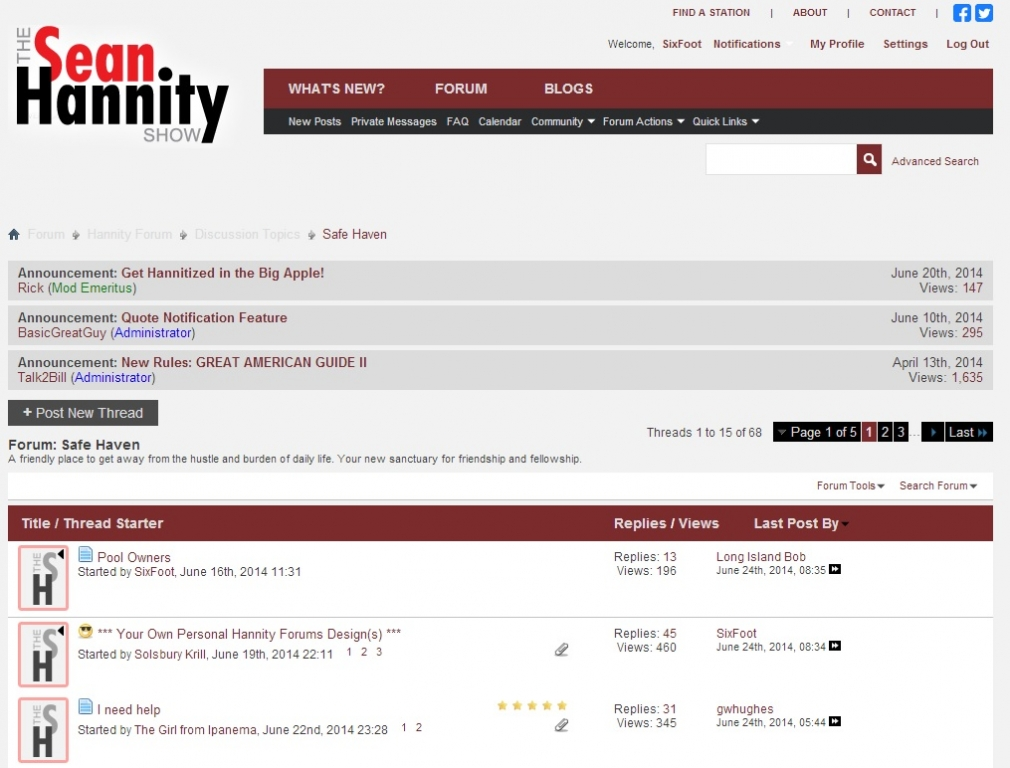
Task: Open New Posts in the navbar
Action: pos(314,121)
